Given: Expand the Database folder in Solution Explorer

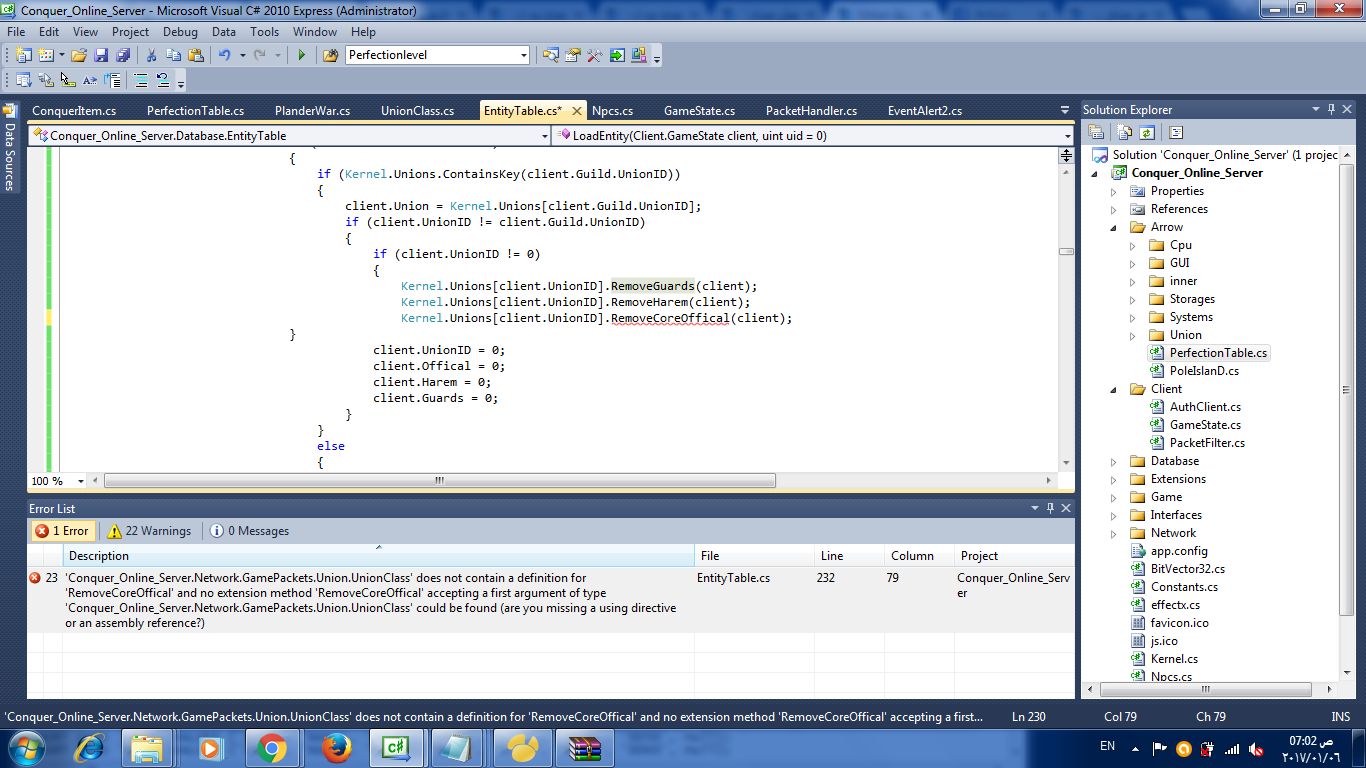Looking at the screenshot, I should click(x=1114, y=461).
